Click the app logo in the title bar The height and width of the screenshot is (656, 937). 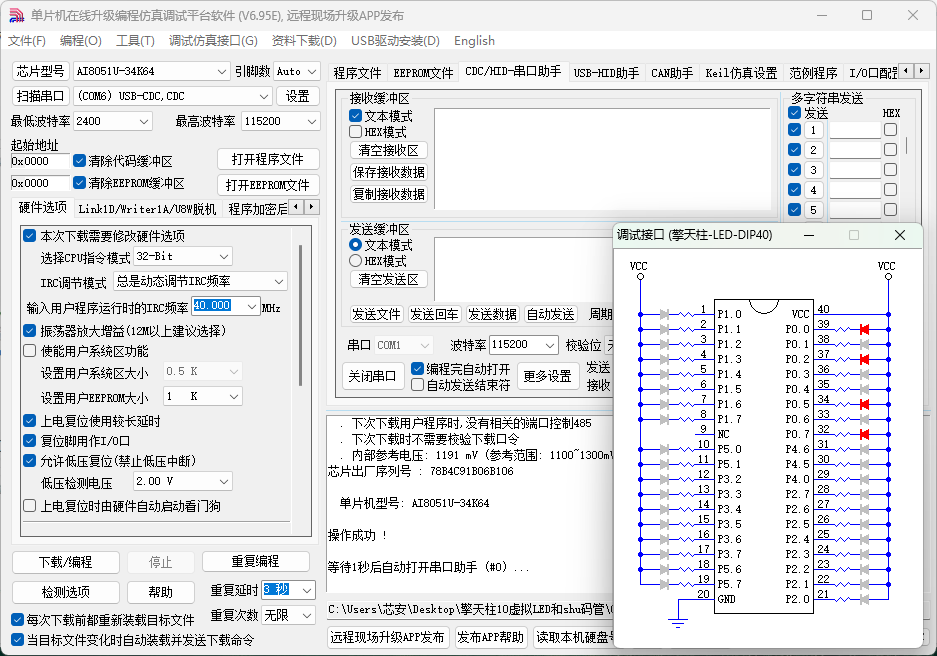pyautogui.click(x=17, y=16)
